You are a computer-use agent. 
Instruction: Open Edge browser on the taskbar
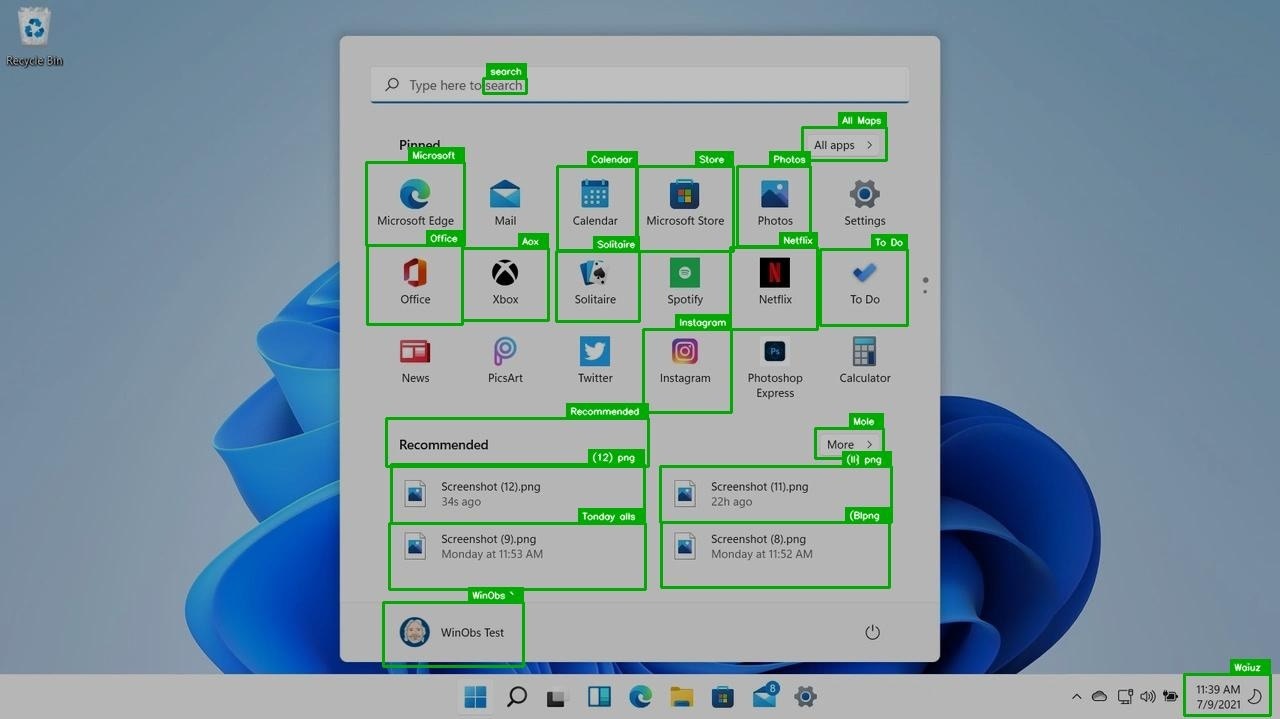(641, 697)
